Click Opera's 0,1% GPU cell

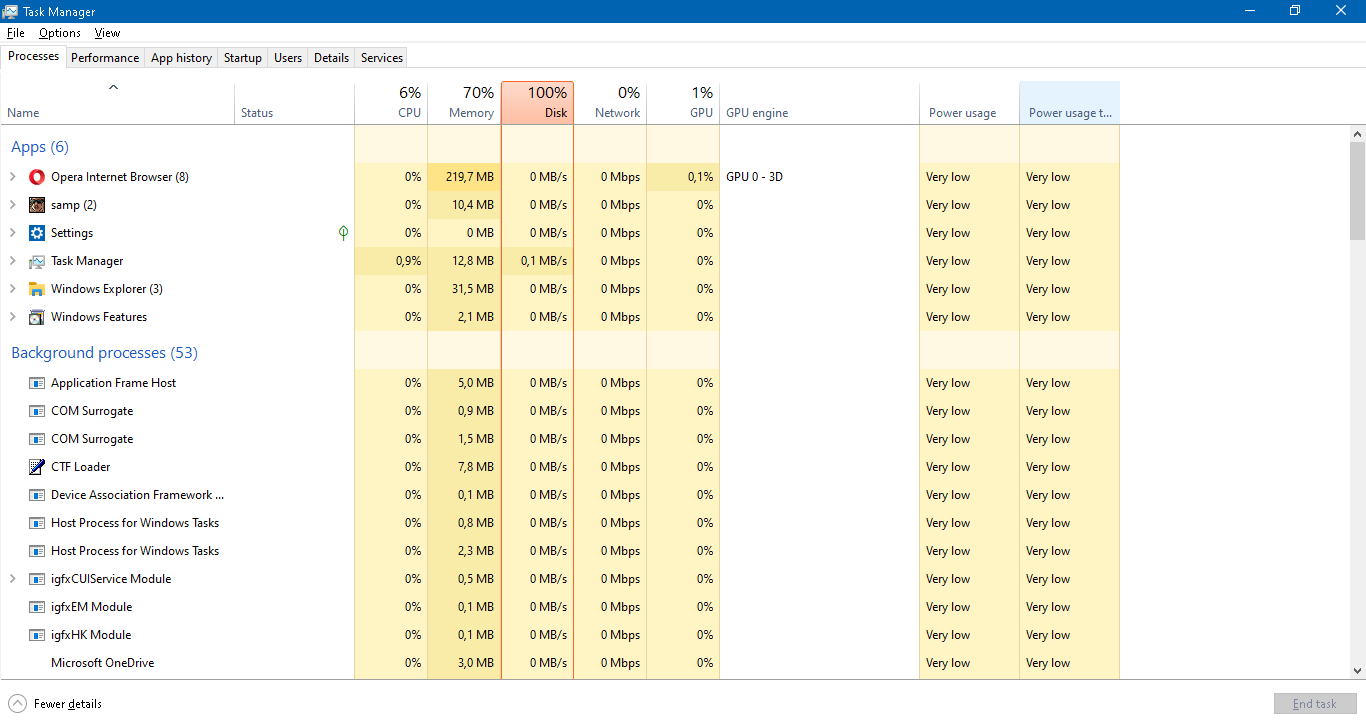[683, 177]
